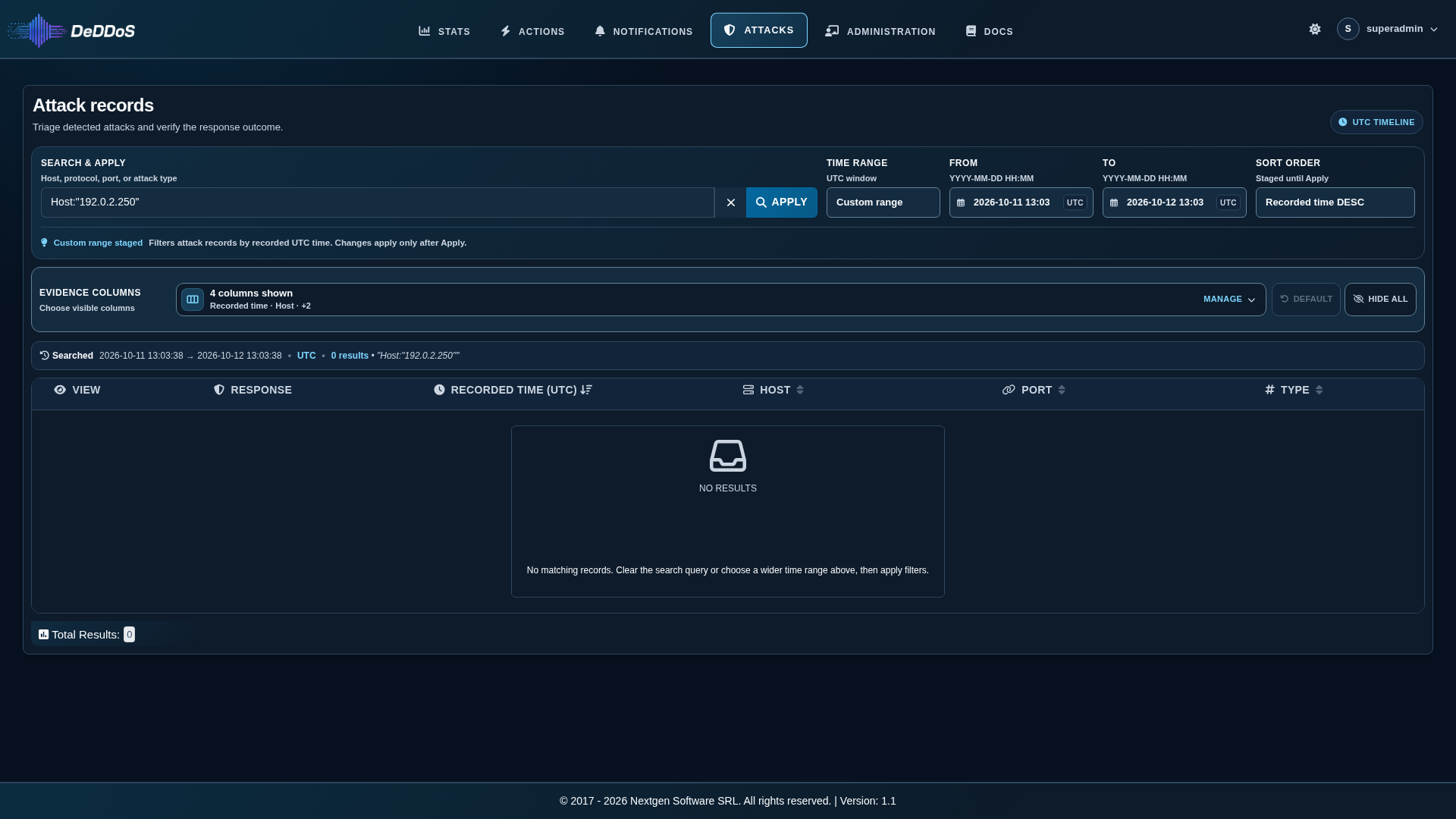The width and height of the screenshot is (1456, 819).
Task: Hide all evidence columns
Action: [1380, 300]
